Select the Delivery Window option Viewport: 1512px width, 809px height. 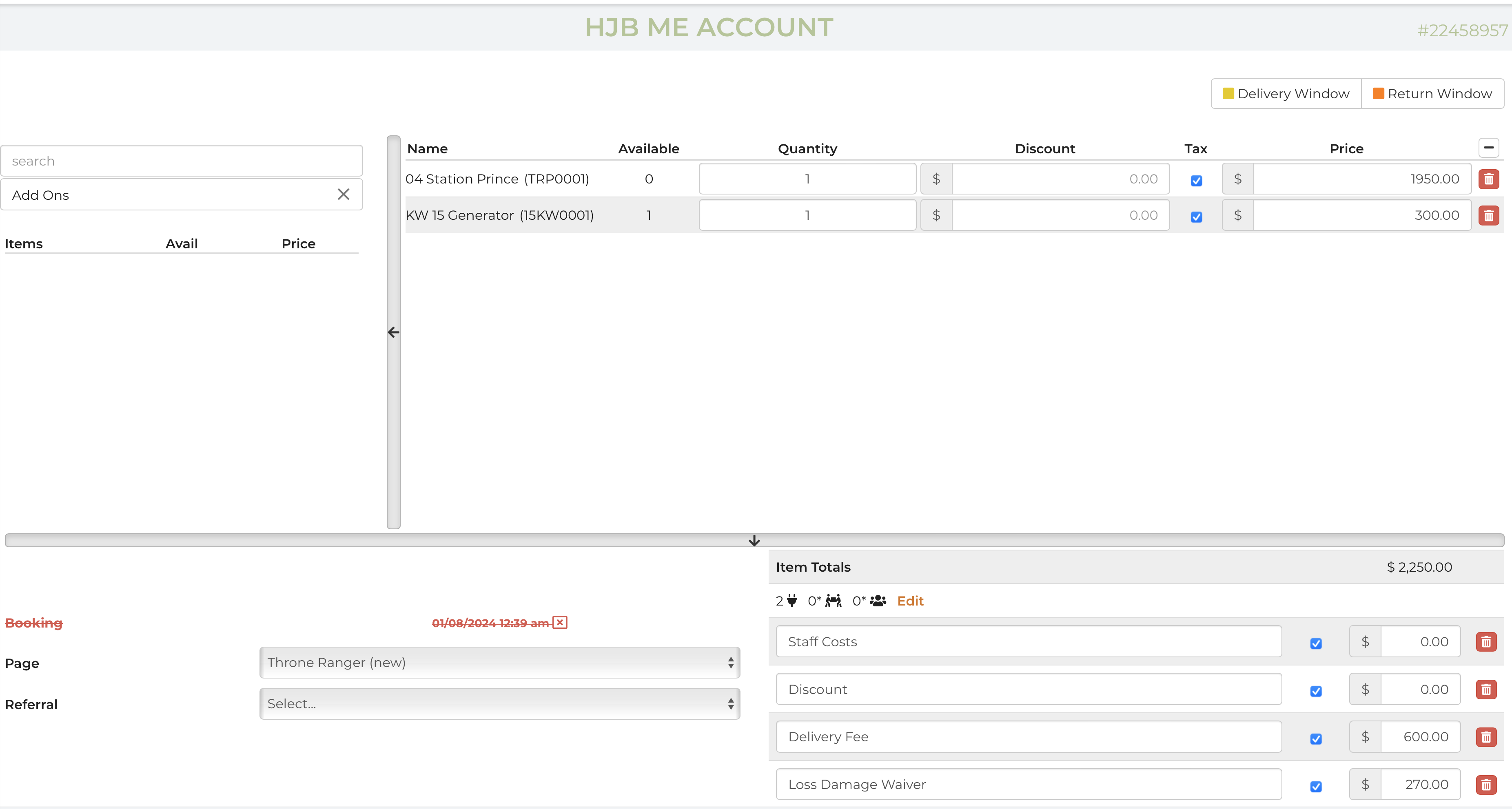pos(1286,94)
